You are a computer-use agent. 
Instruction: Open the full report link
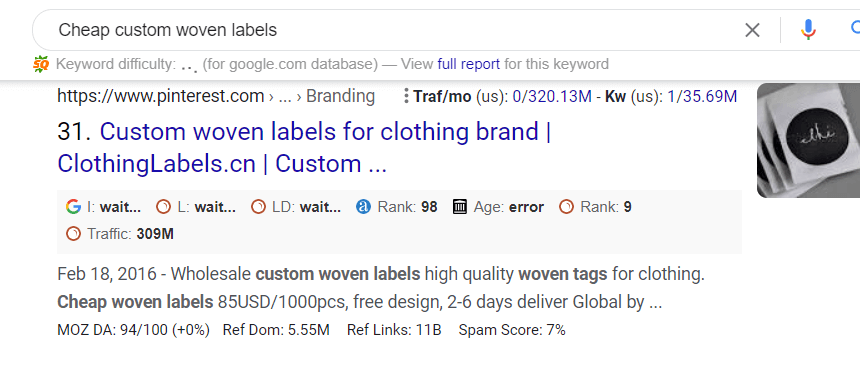coord(468,64)
